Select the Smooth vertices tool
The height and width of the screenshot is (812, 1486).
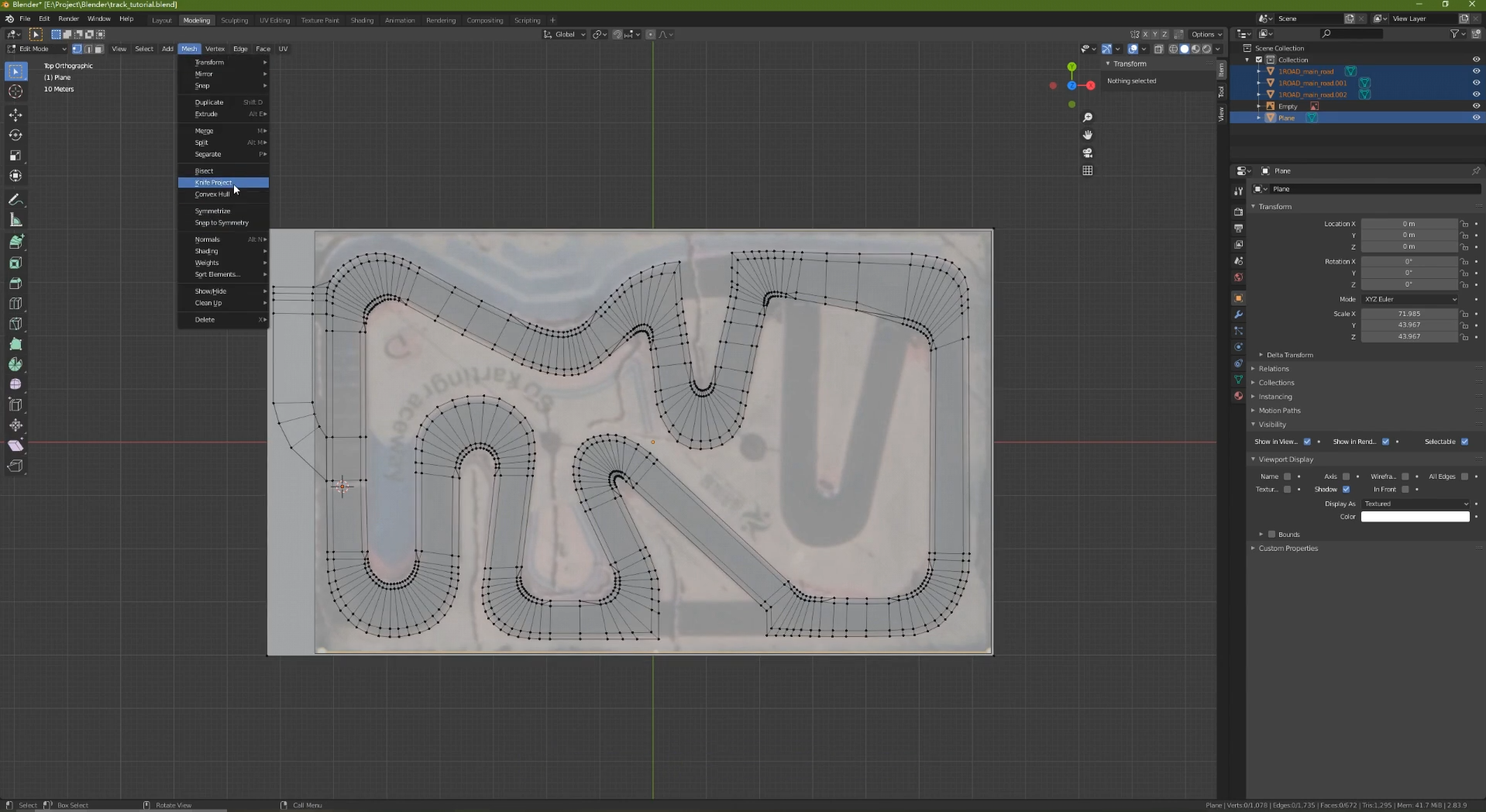(15, 384)
